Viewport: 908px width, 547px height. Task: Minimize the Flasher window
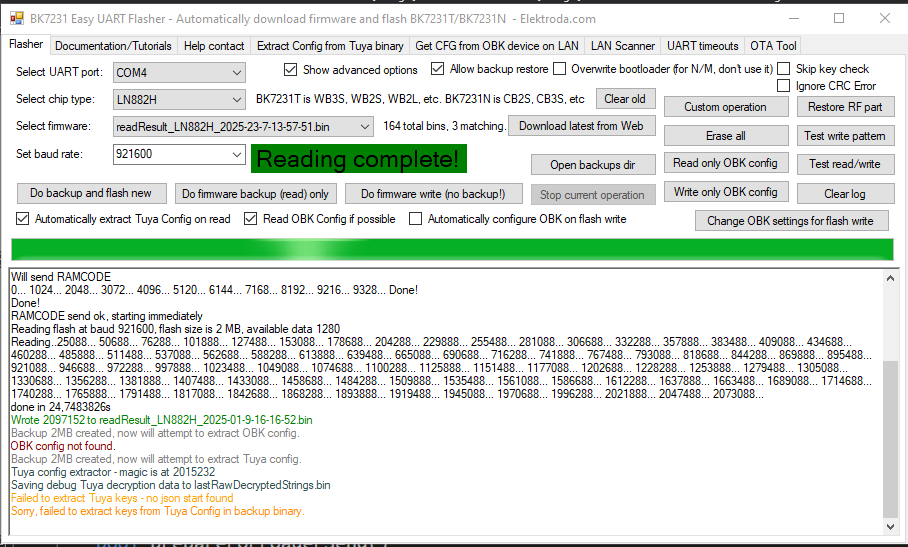794,19
